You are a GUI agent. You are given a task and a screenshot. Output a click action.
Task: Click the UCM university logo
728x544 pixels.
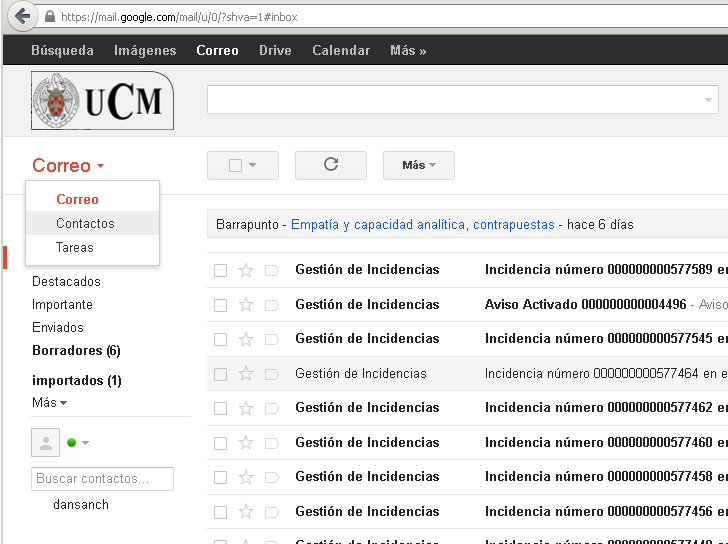coord(103,100)
